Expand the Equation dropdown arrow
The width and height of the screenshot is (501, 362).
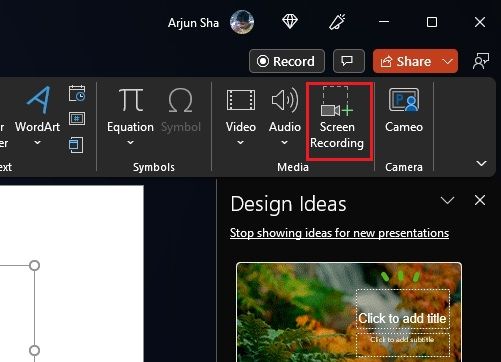[130, 143]
